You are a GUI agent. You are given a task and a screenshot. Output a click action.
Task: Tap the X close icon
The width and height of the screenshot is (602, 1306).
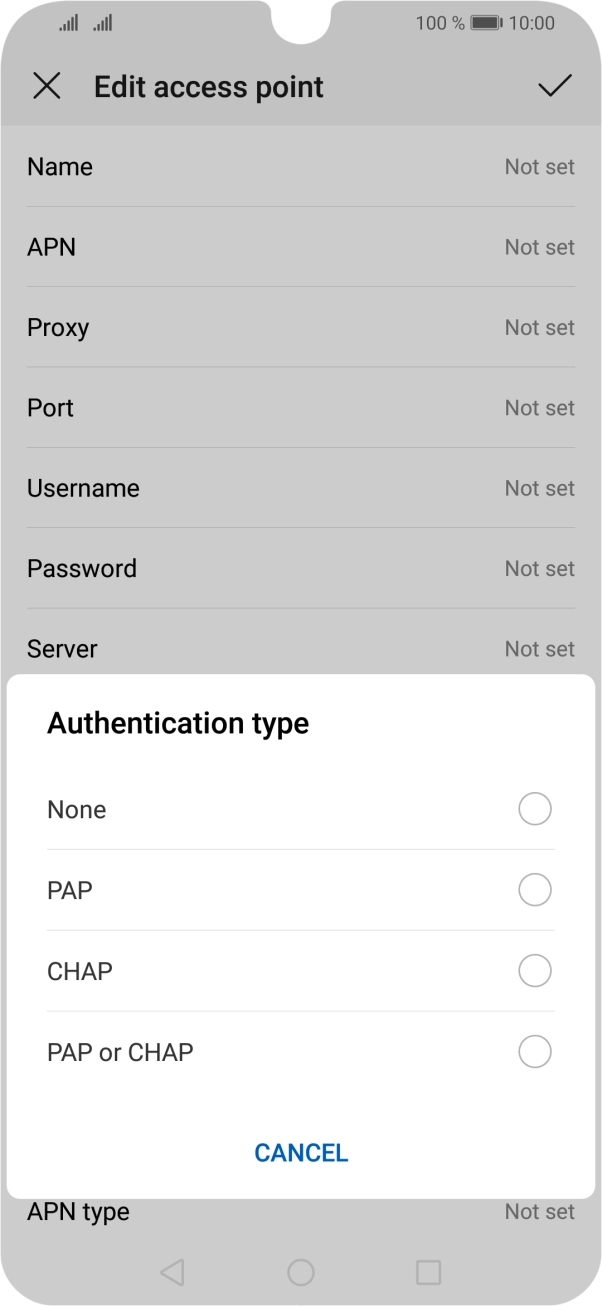[x=47, y=87]
